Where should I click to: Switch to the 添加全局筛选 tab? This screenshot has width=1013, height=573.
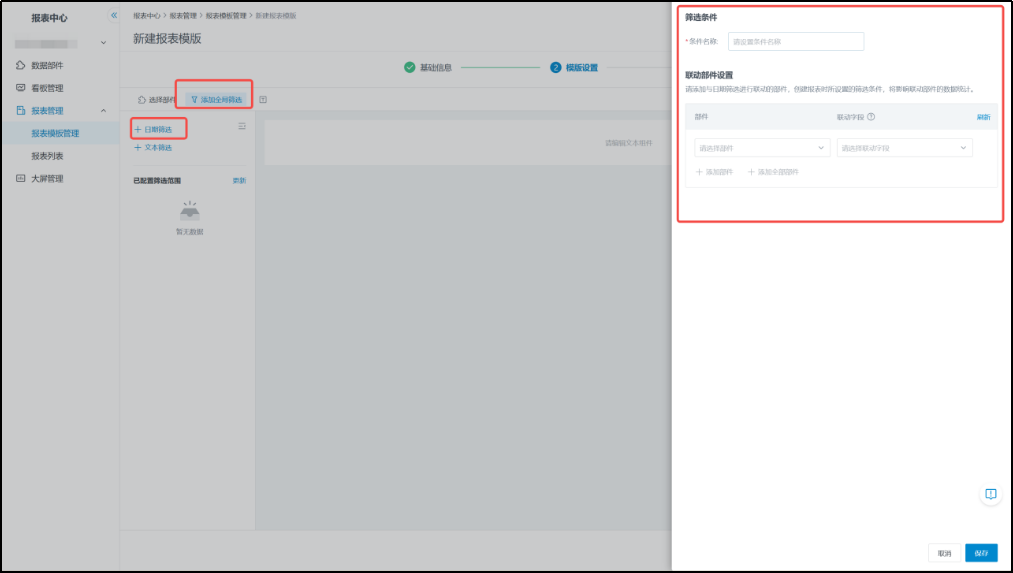[216, 99]
